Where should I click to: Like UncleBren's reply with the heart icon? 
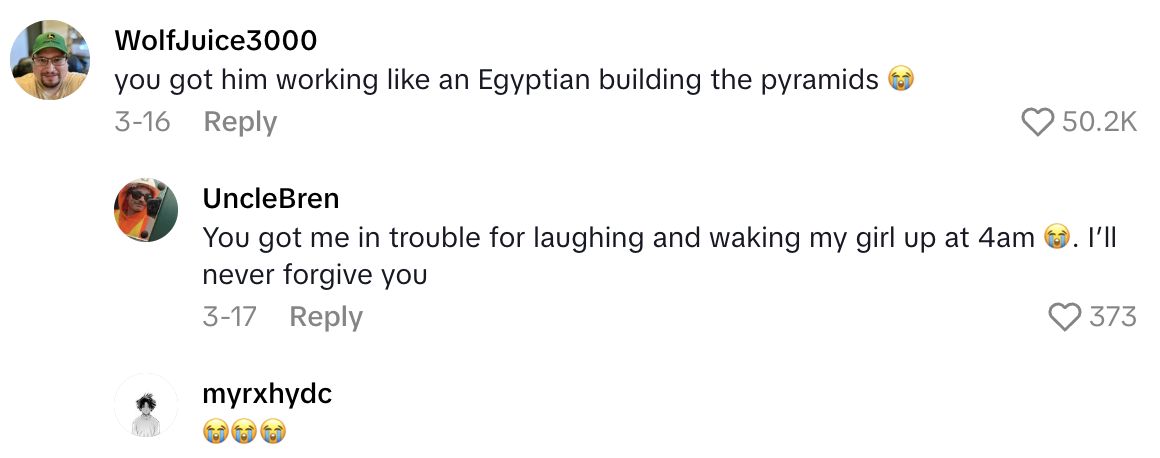coord(1065,317)
